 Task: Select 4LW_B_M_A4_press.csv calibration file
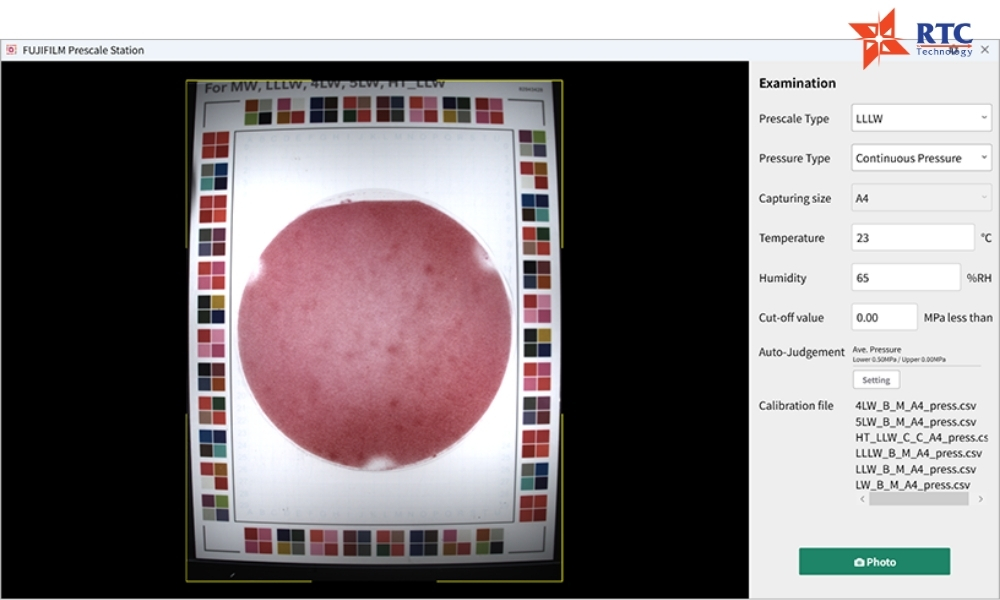[915, 406]
